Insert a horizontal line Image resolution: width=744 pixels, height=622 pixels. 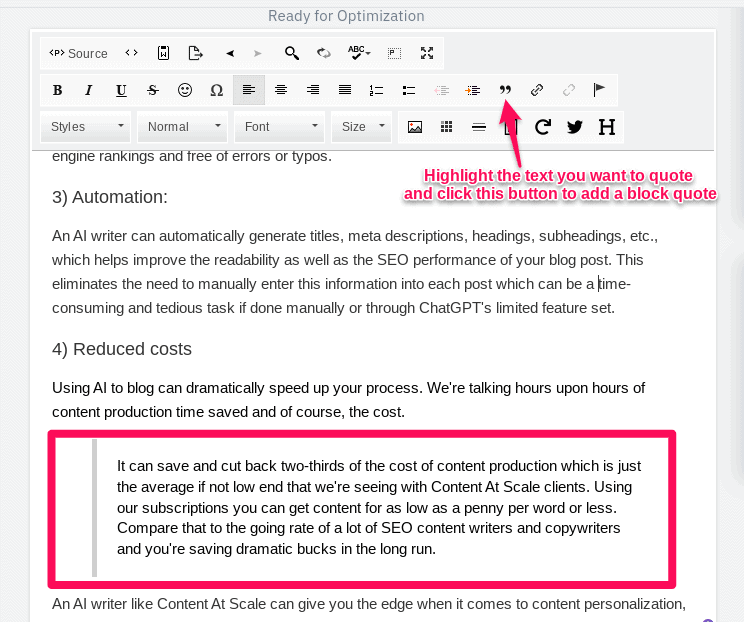[479, 127]
